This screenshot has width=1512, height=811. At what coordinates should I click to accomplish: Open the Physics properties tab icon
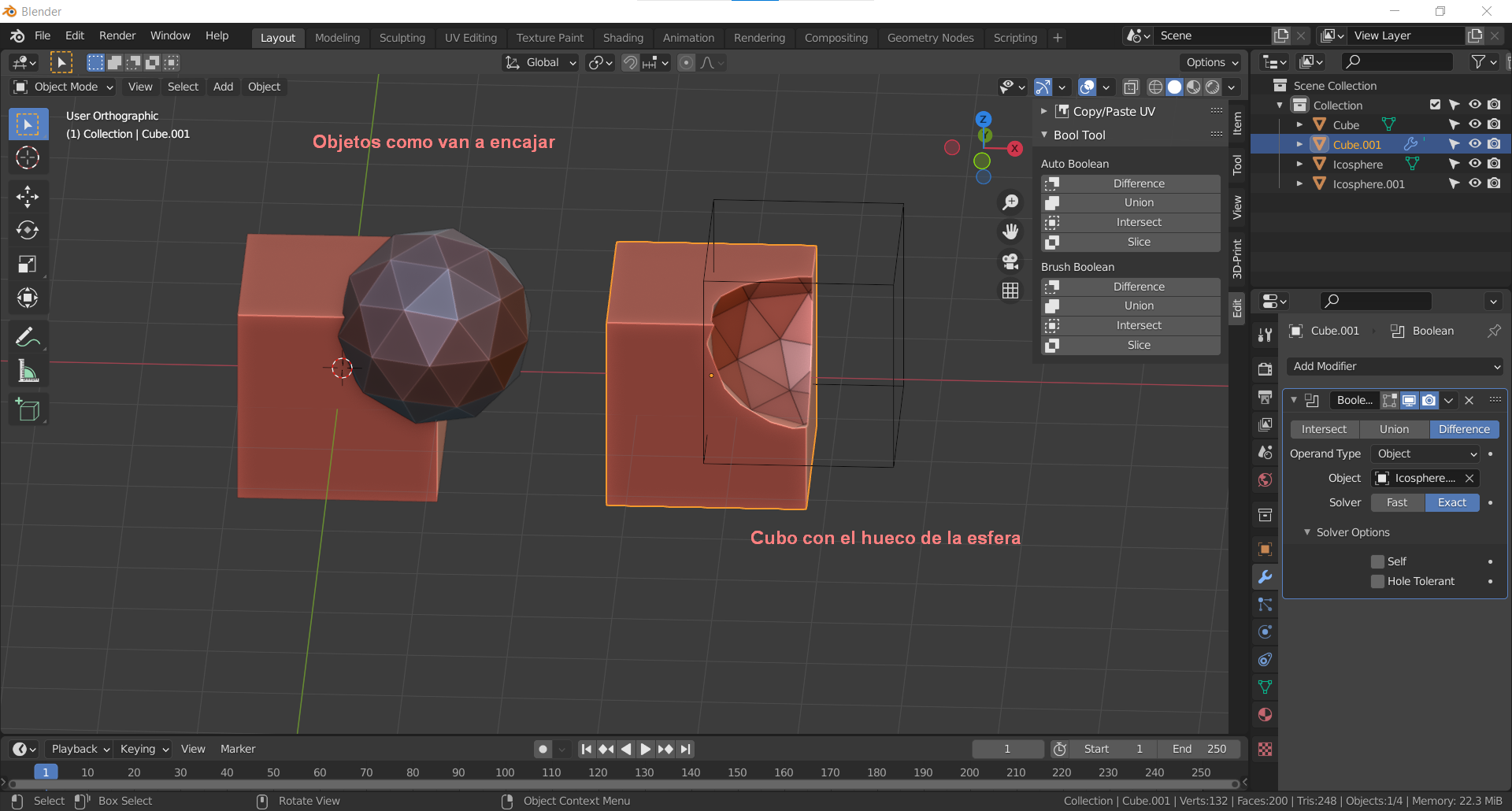click(x=1266, y=631)
